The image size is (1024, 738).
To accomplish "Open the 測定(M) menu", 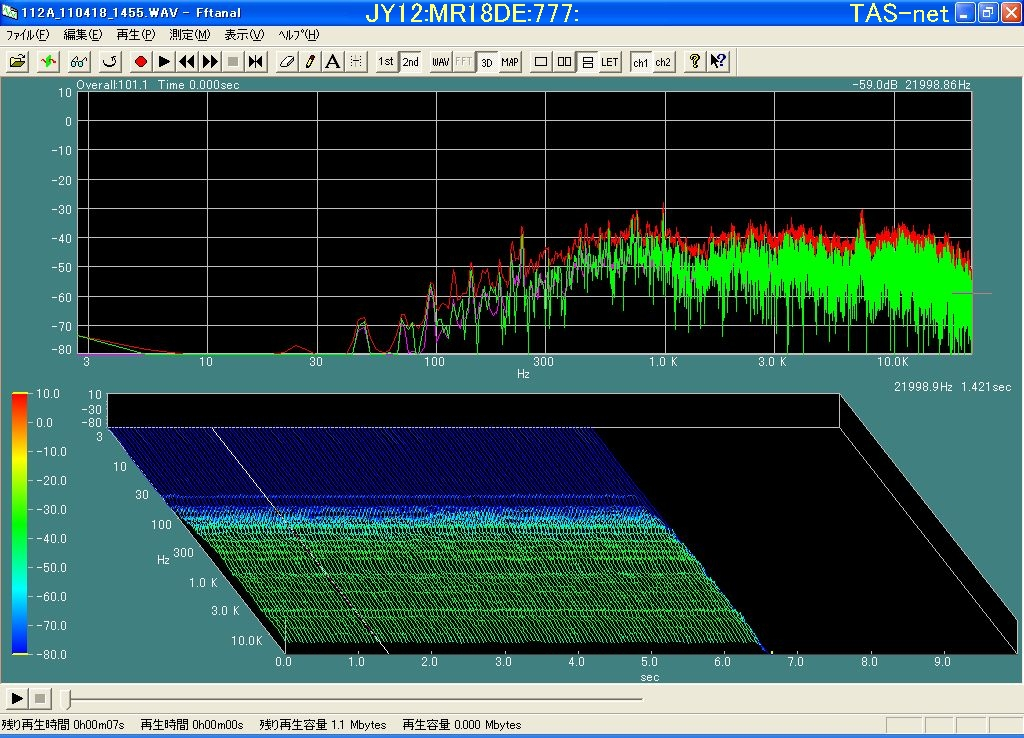I will click(189, 35).
